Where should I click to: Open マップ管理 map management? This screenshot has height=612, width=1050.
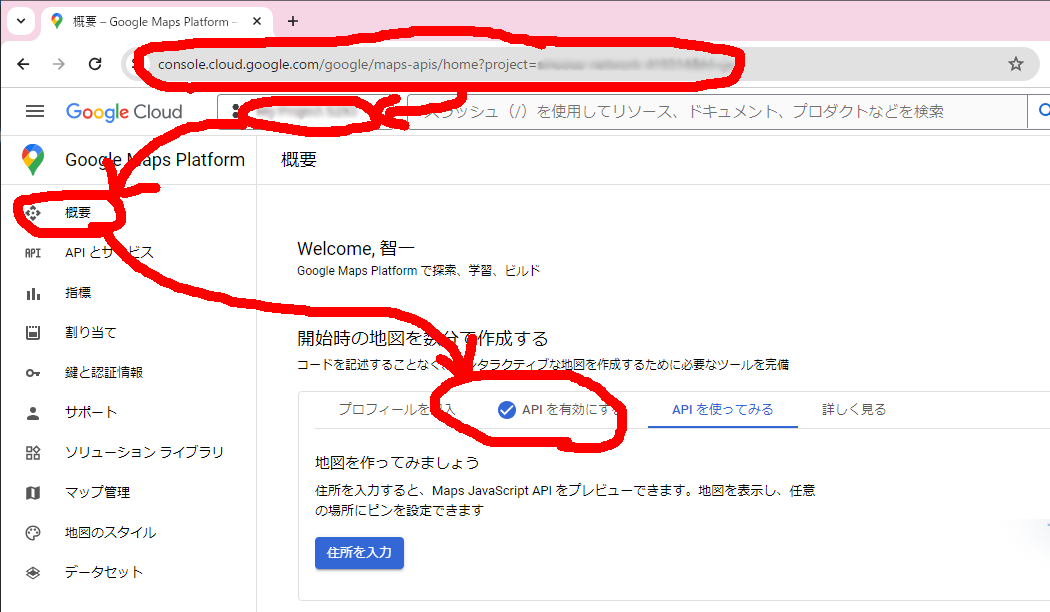[x=97, y=492]
